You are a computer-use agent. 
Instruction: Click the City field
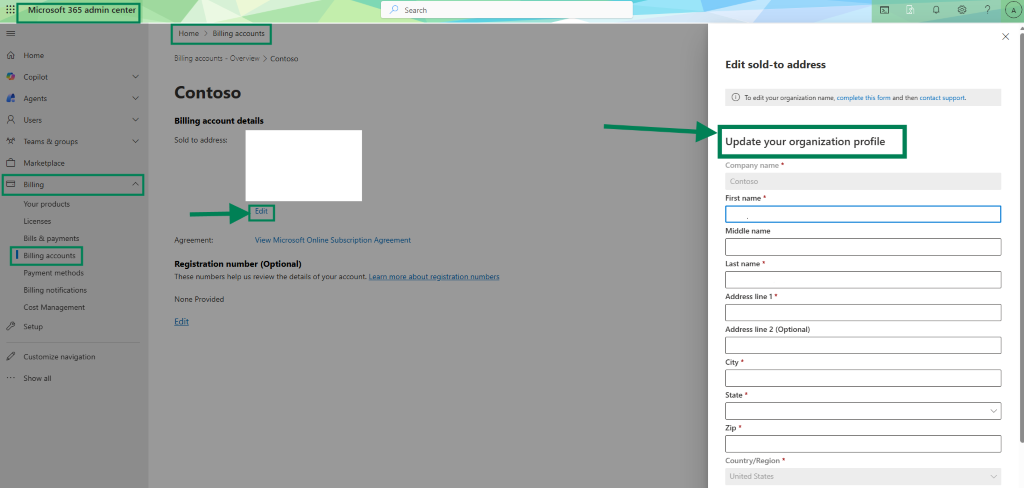coord(863,378)
